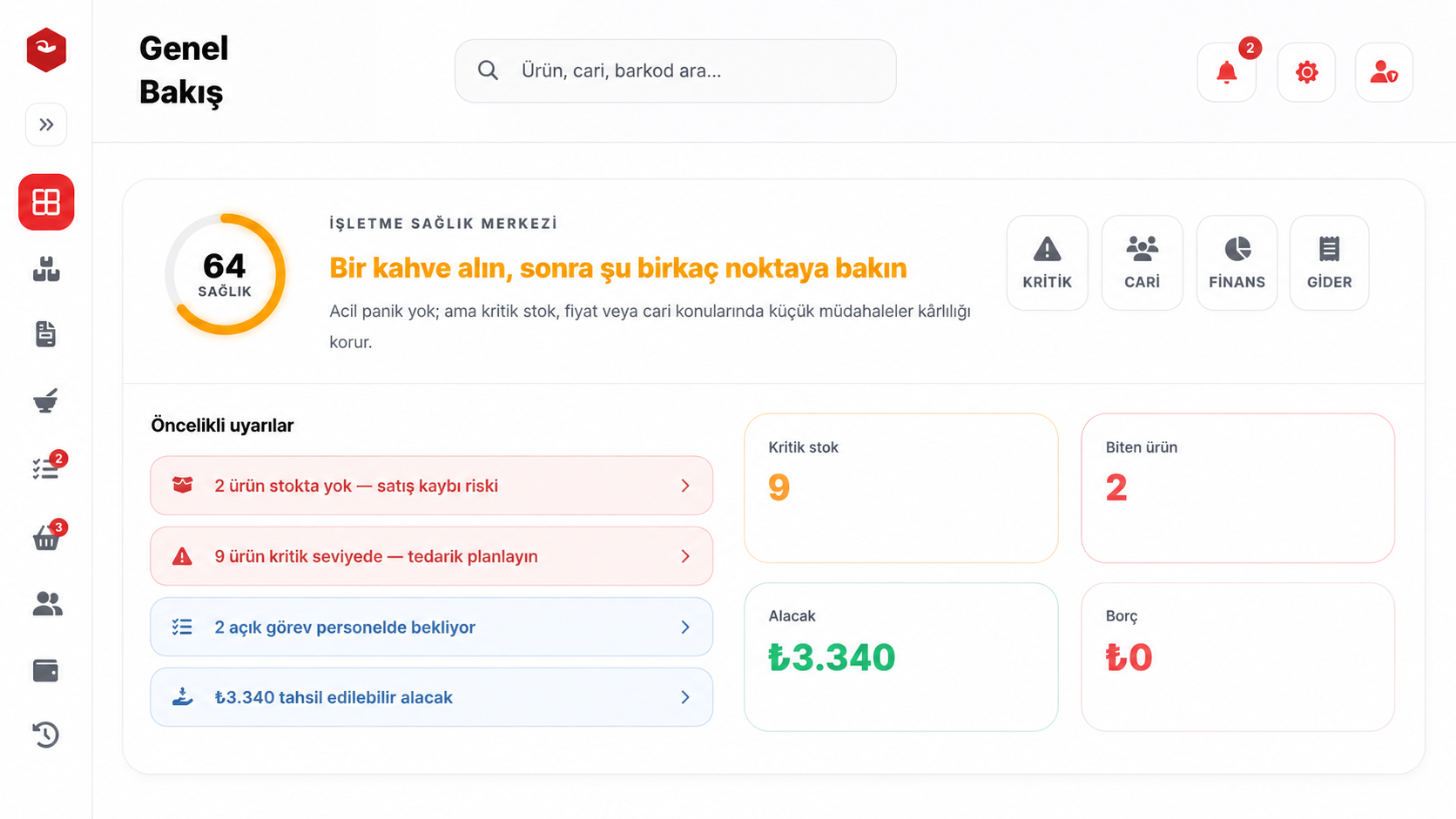Click chevron on '2 açık görev' row
This screenshot has width=1456, height=819.
(x=685, y=627)
